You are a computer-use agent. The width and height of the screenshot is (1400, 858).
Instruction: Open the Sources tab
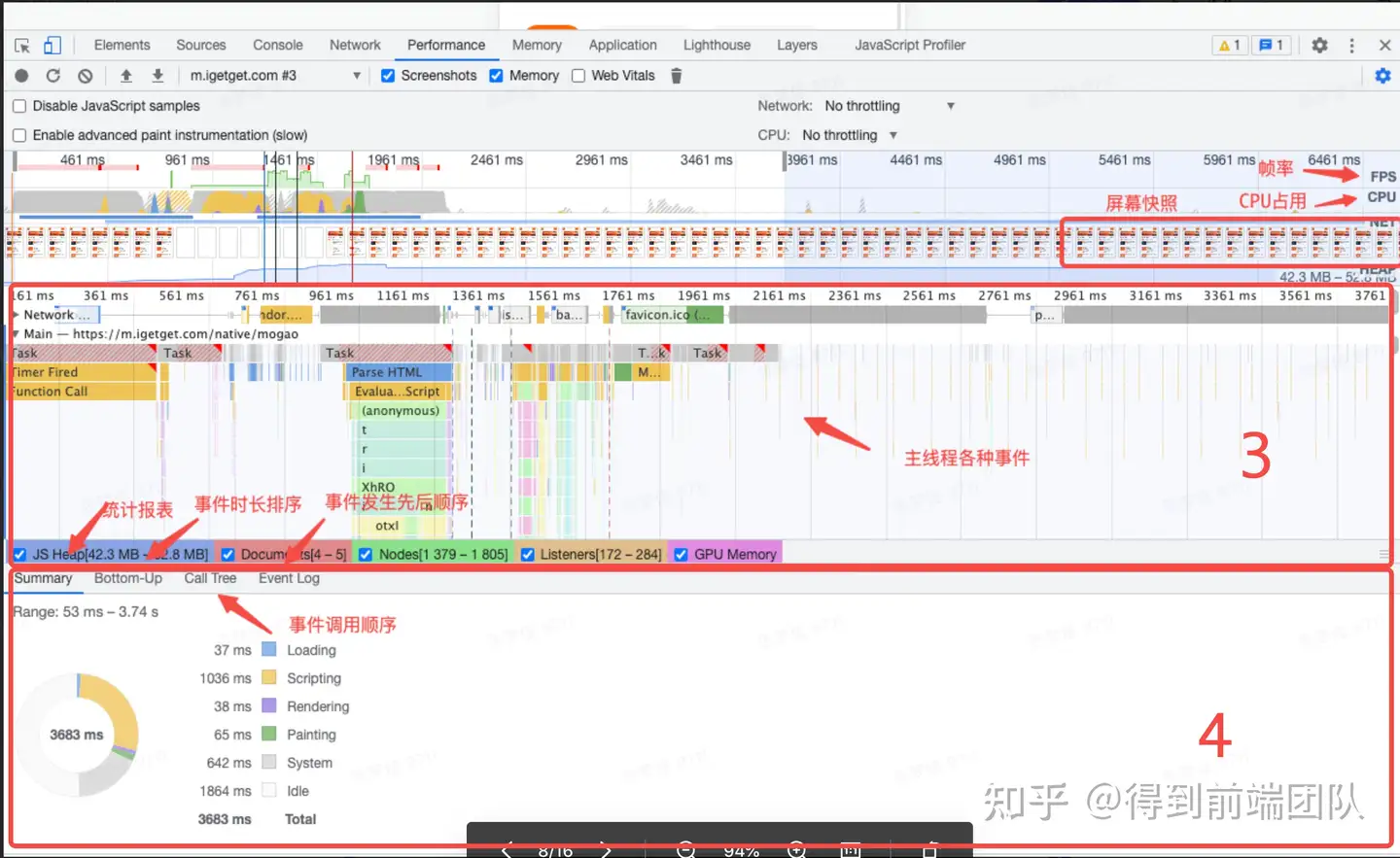pos(201,45)
